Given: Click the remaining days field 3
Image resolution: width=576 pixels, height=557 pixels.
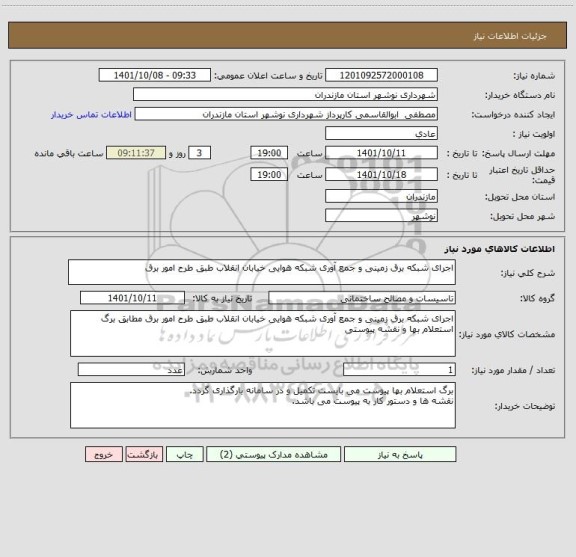Looking at the screenshot, I should (199, 153).
